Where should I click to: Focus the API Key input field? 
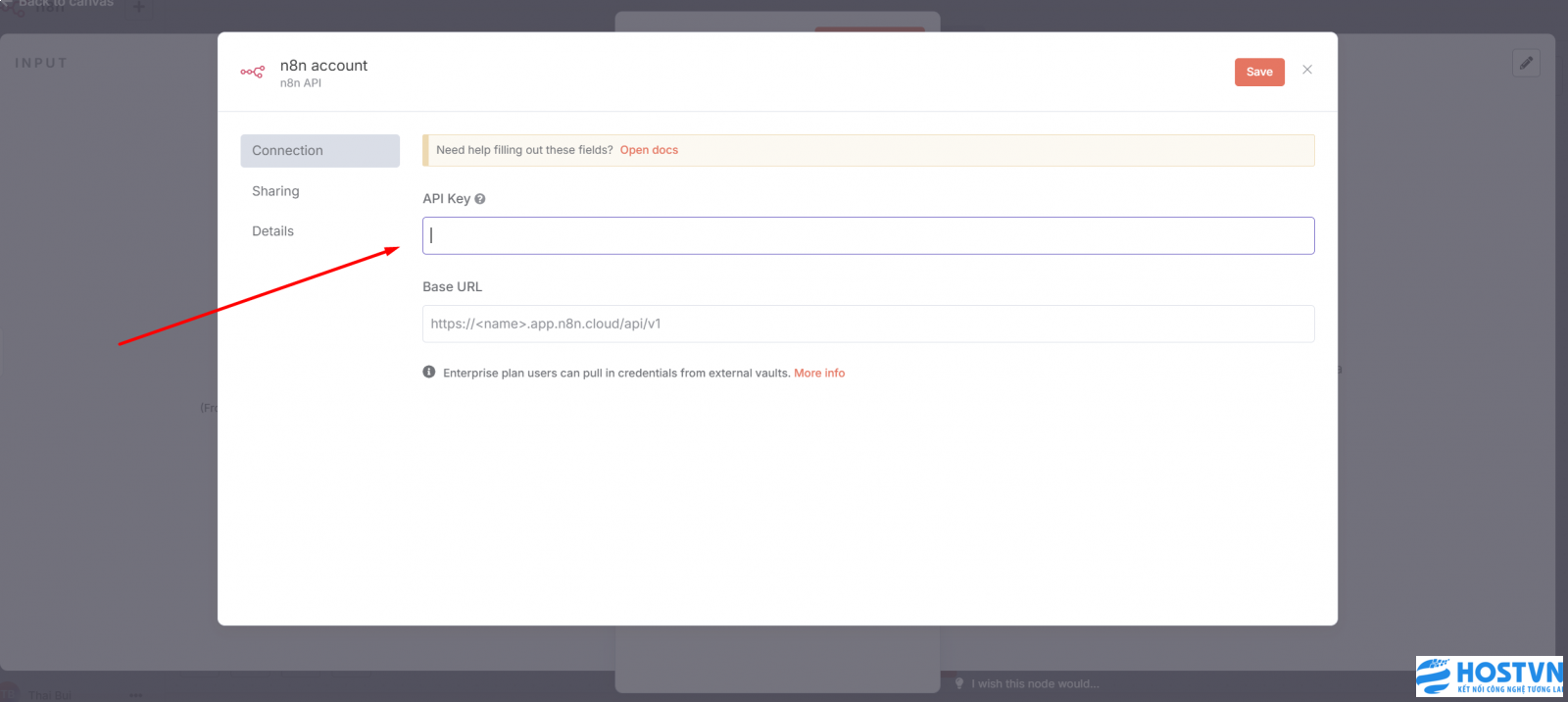868,235
